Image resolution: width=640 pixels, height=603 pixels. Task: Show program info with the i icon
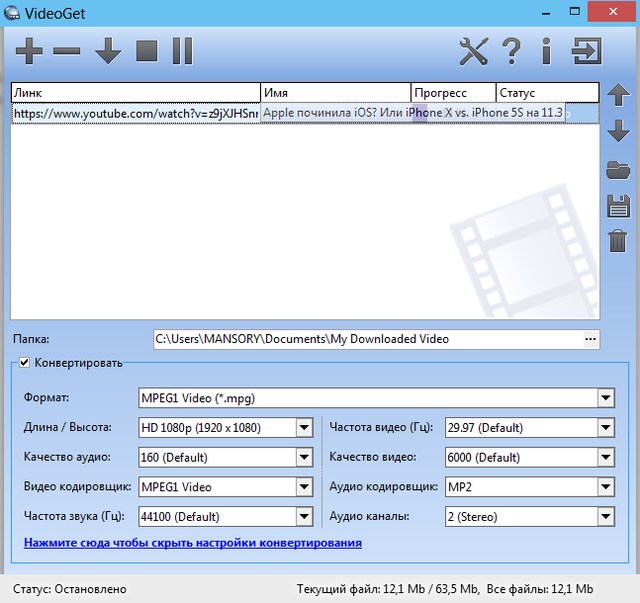click(546, 50)
